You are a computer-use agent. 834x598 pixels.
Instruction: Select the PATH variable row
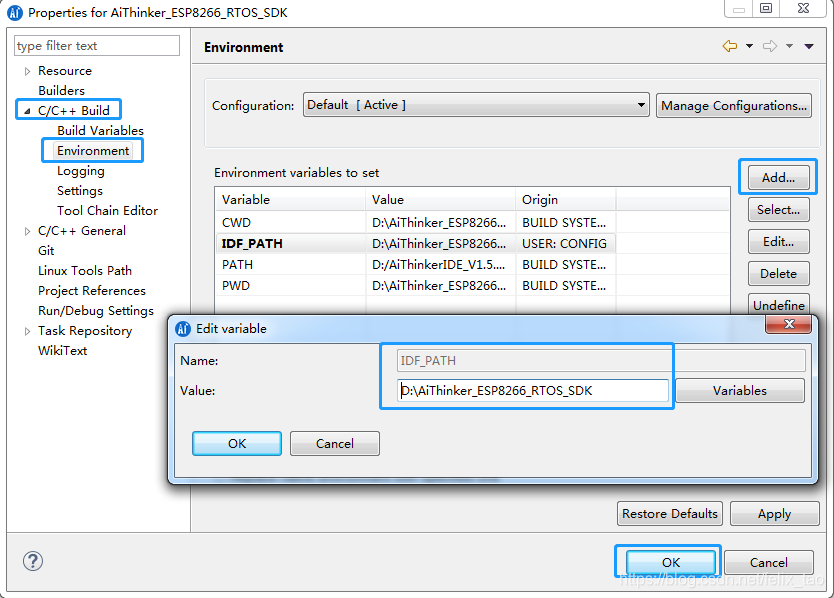coord(472,264)
